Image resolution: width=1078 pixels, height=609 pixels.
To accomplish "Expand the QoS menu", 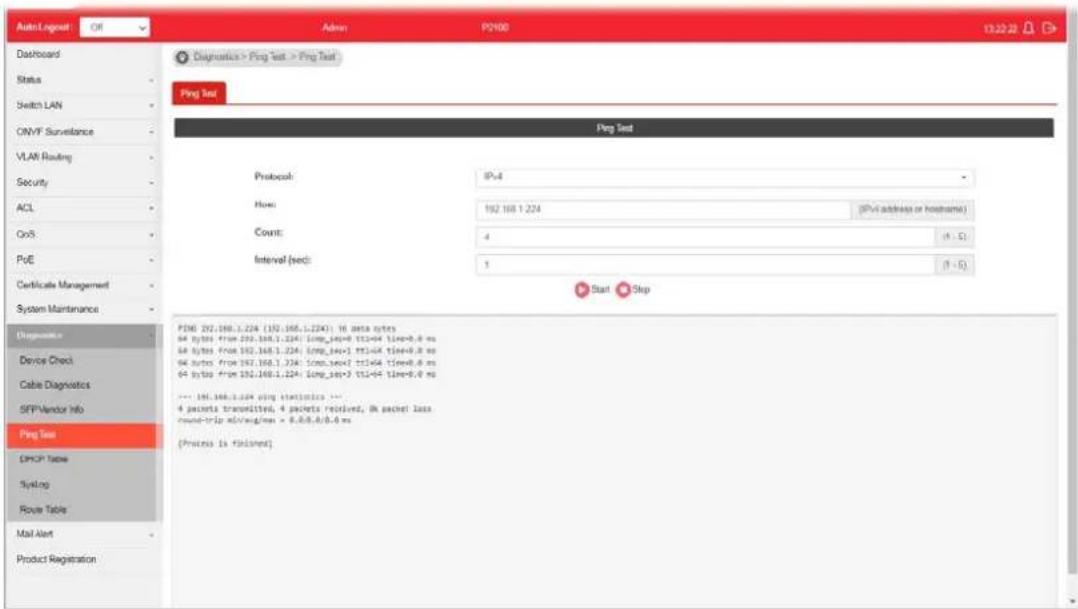I will click(x=82, y=234).
